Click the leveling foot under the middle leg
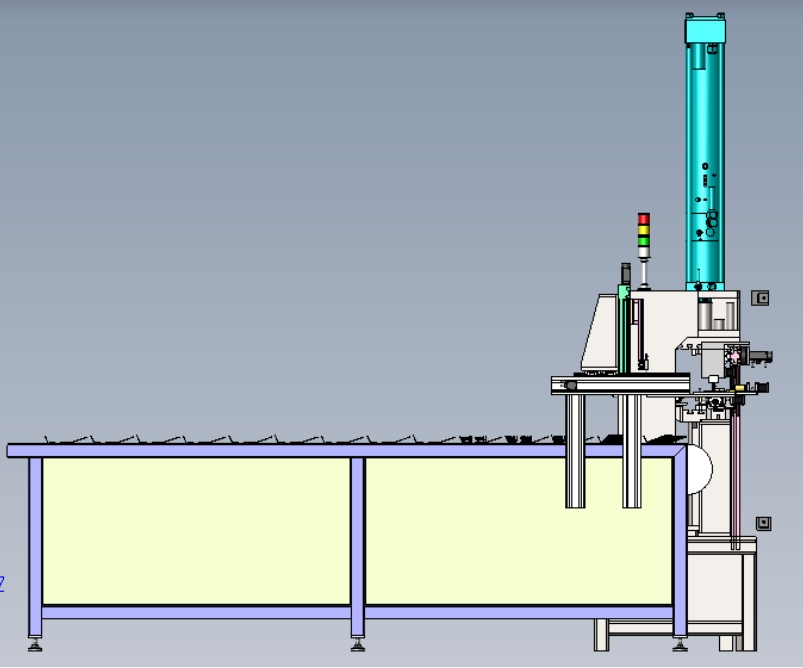The height and width of the screenshot is (668, 803). click(x=358, y=645)
